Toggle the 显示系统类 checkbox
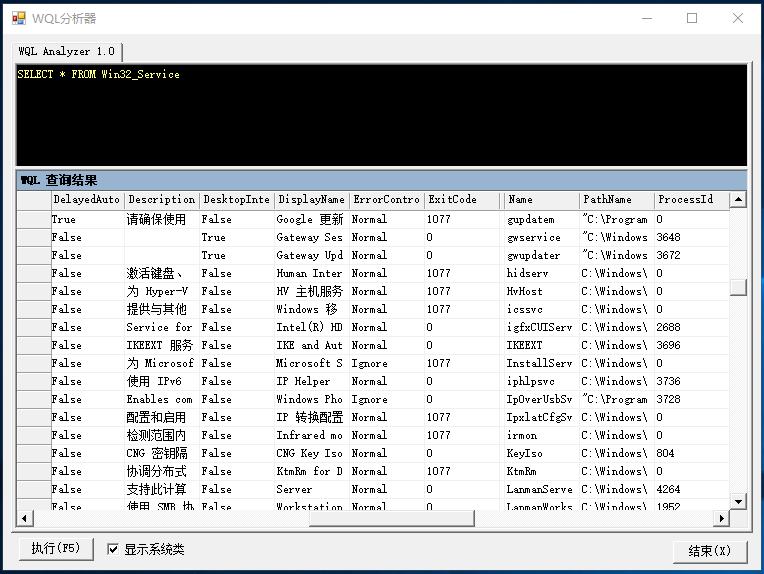Screen dimensions: 764x574 (x=113, y=549)
